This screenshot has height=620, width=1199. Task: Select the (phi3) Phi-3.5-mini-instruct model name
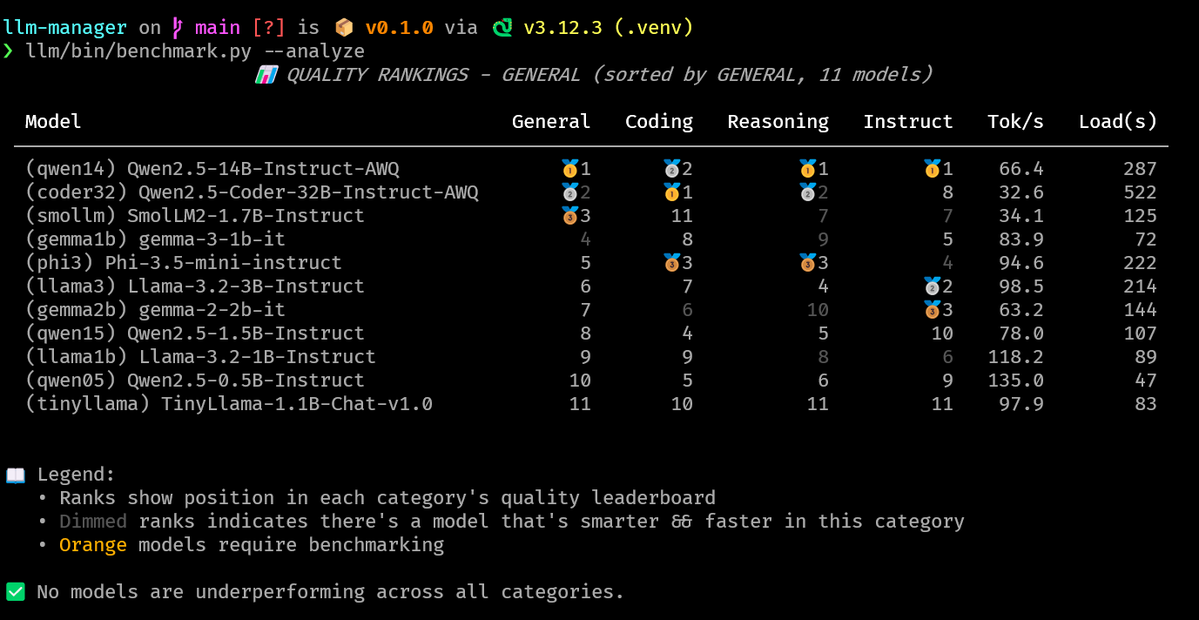(x=184, y=262)
